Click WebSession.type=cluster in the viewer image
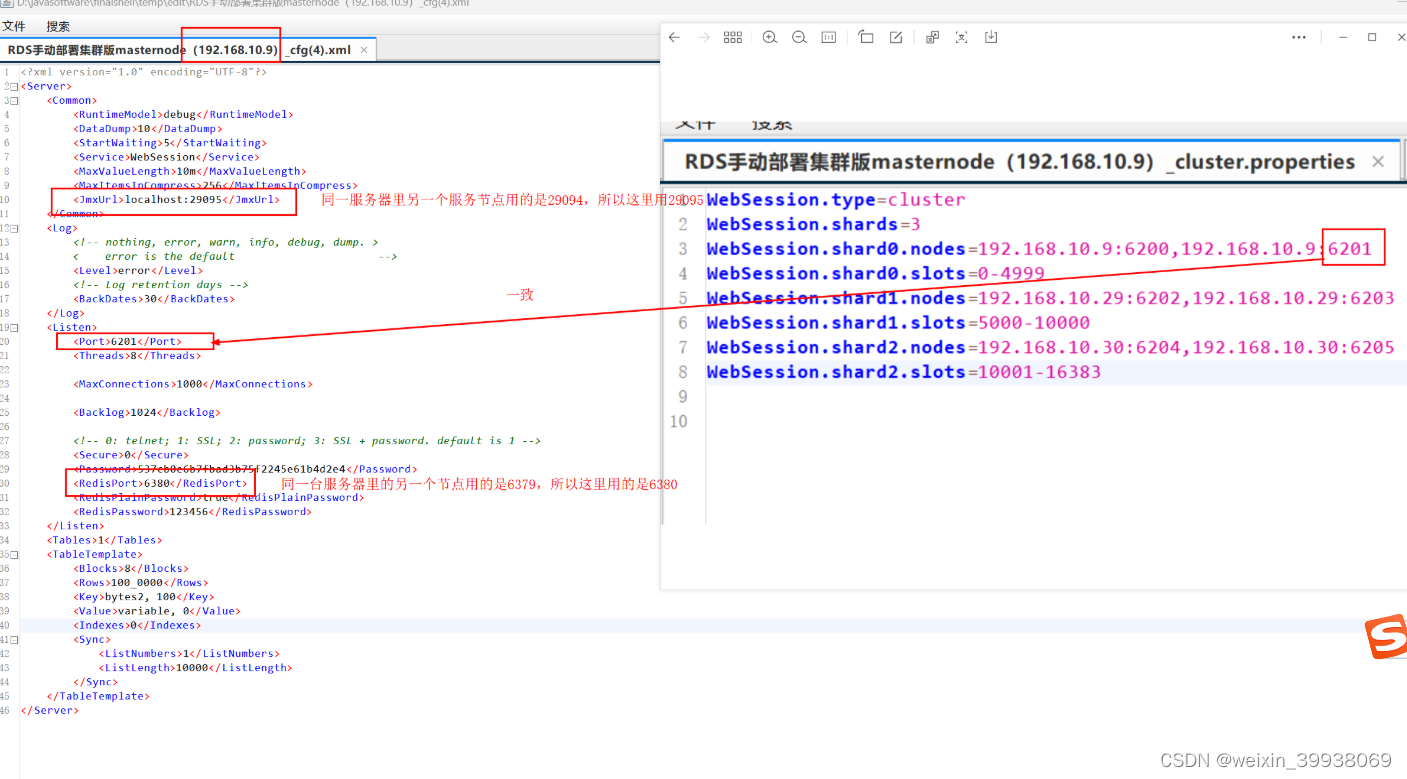The width and height of the screenshot is (1407, 779). coord(836,200)
